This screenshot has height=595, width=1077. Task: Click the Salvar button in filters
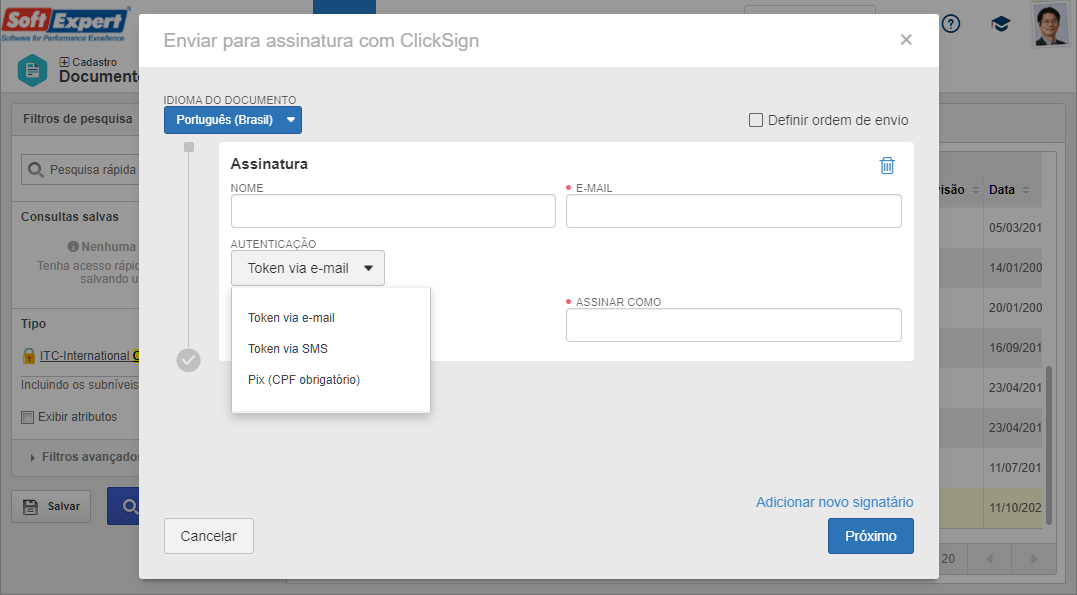(51, 506)
